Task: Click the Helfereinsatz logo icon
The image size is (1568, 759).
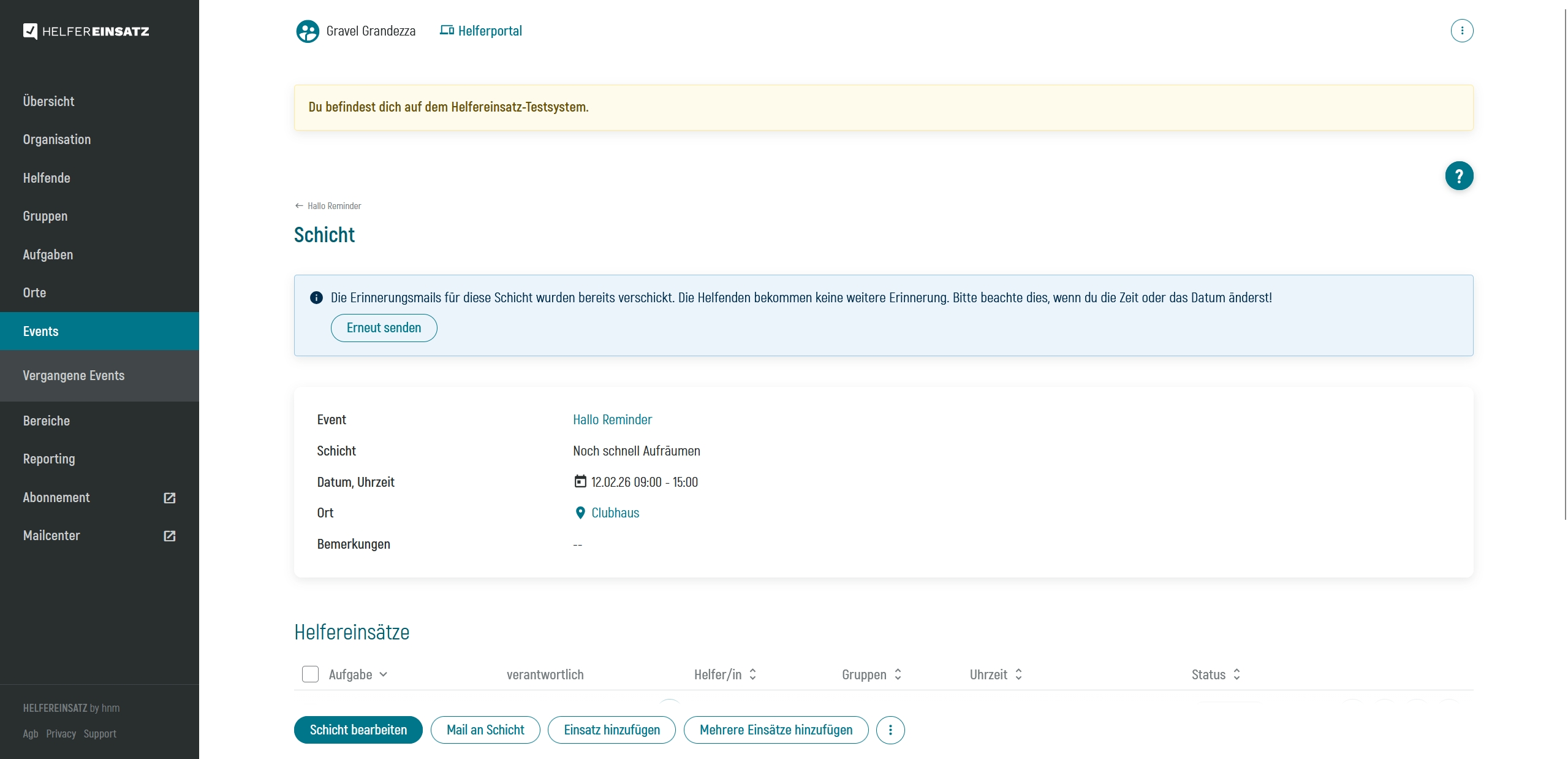Action: click(x=30, y=31)
